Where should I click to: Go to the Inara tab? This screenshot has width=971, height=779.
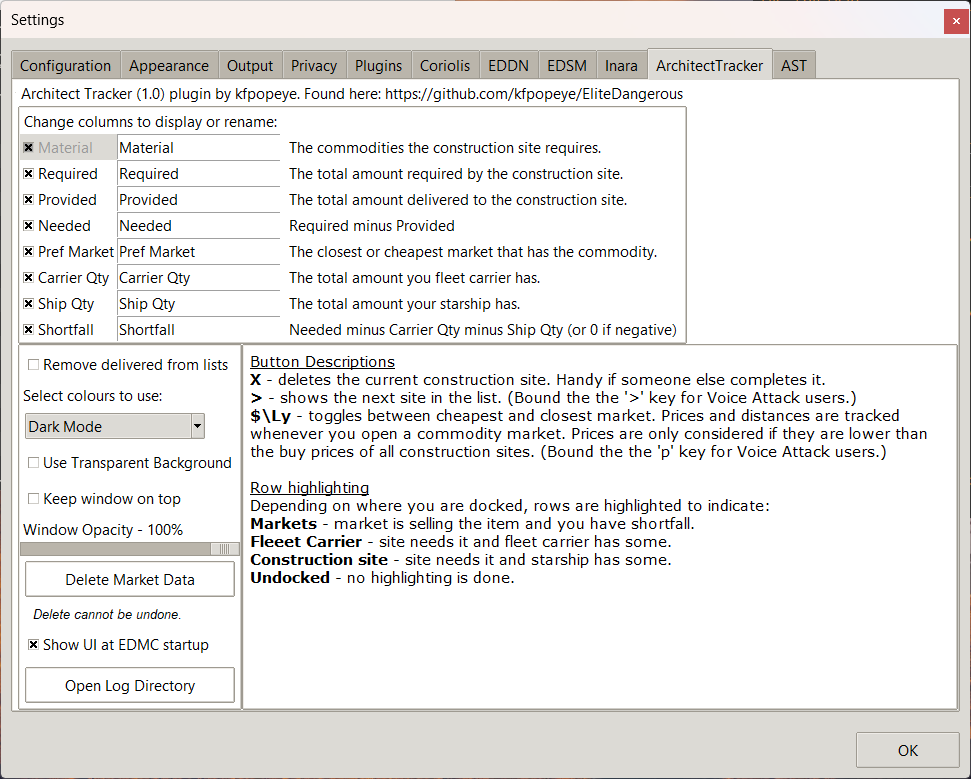[621, 66]
